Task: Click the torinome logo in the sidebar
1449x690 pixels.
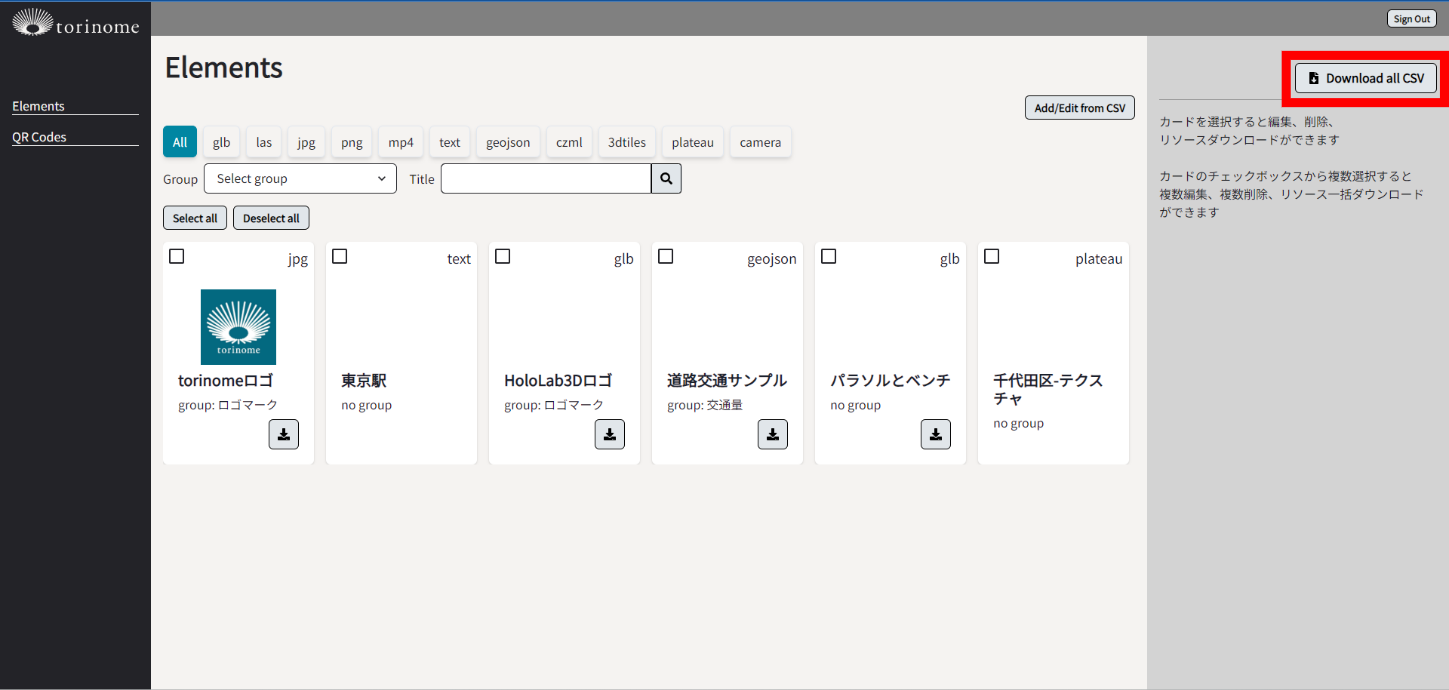Action: tap(75, 23)
